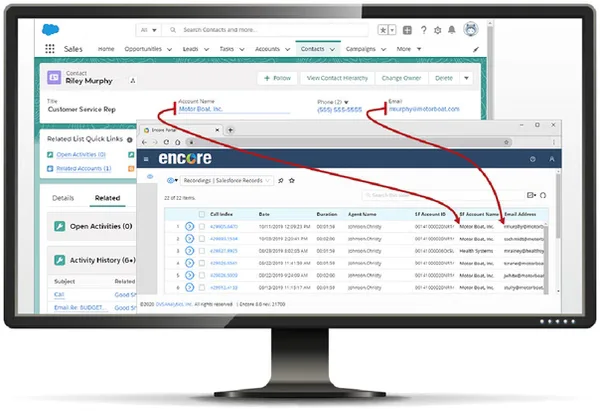Expand the Tasks tab chevron

[242, 49]
